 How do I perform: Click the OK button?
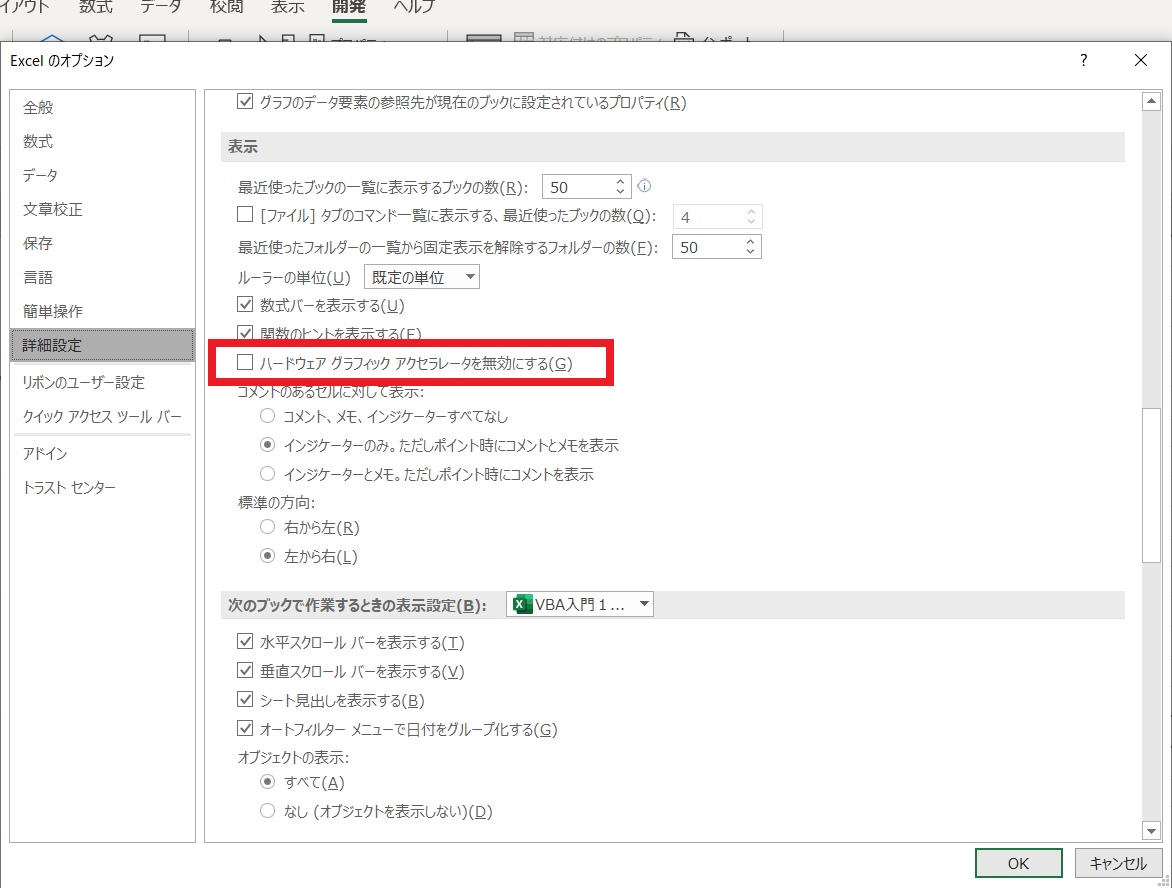pyautogui.click(x=1018, y=863)
